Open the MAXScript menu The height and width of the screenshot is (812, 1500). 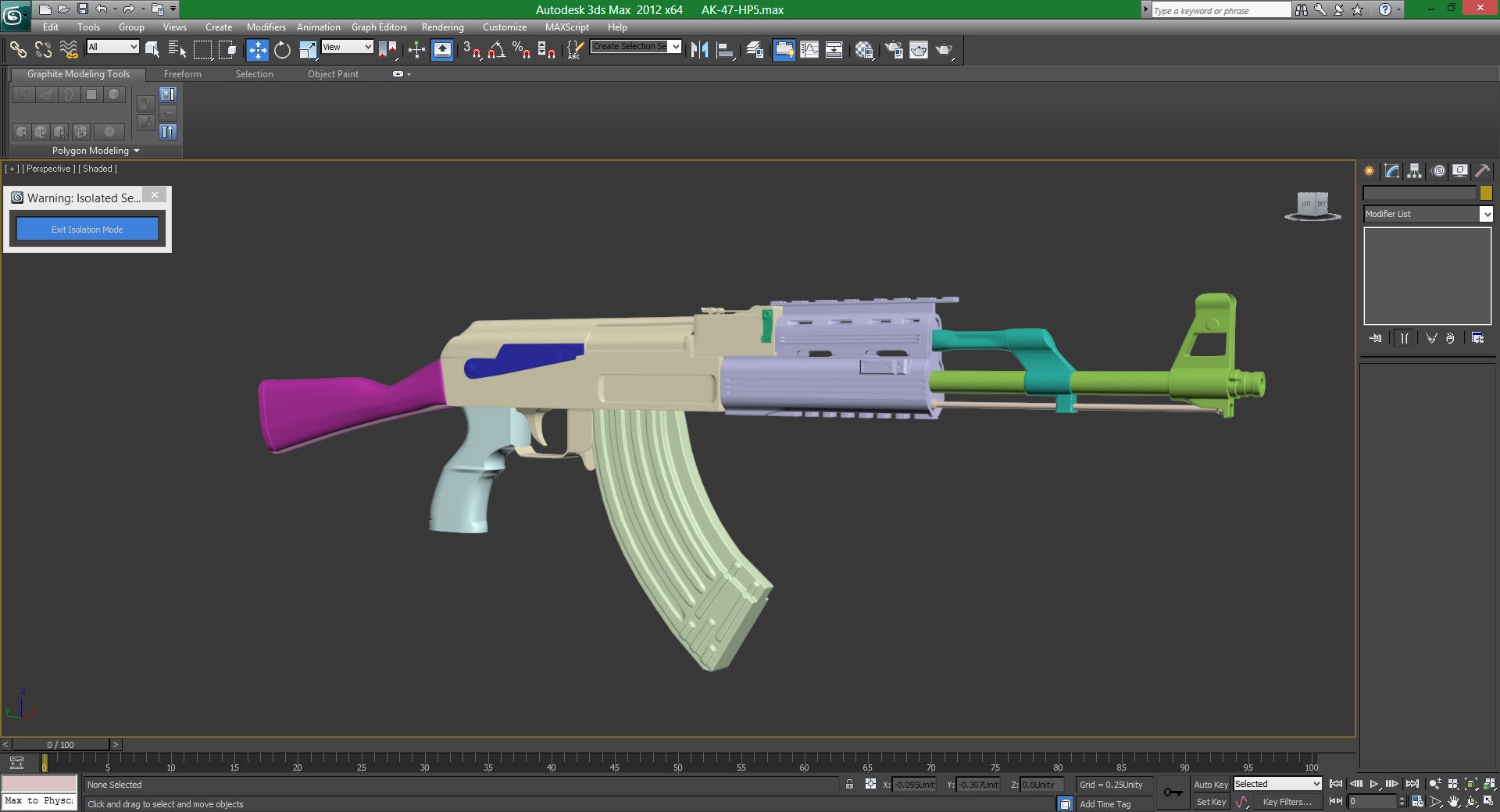coord(566,27)
